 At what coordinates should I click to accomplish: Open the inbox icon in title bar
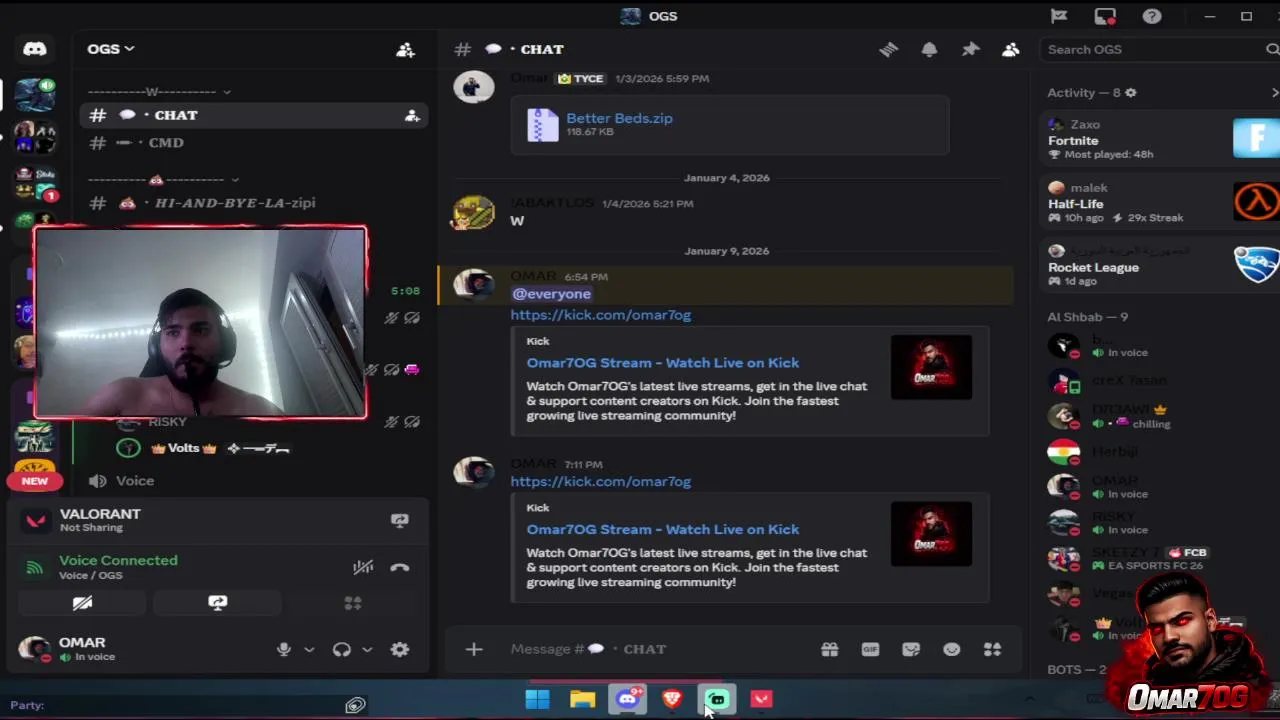point(1105,16)
